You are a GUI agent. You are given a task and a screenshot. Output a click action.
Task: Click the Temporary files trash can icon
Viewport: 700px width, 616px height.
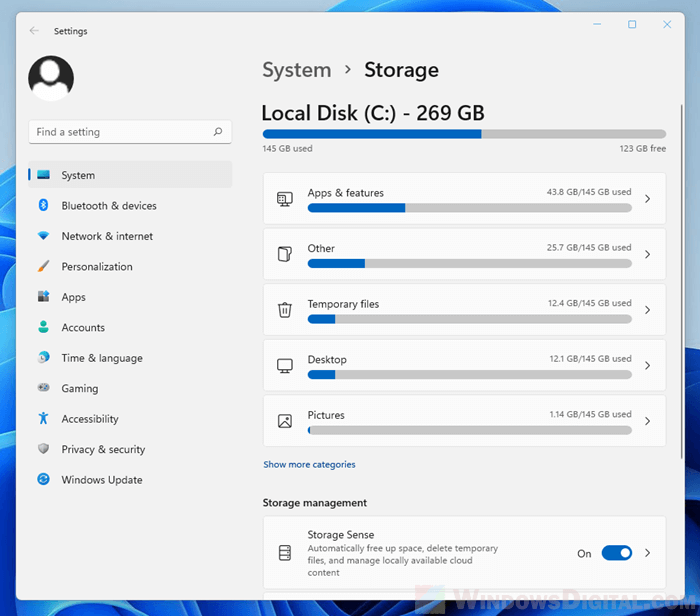click(x=285, y=310)
